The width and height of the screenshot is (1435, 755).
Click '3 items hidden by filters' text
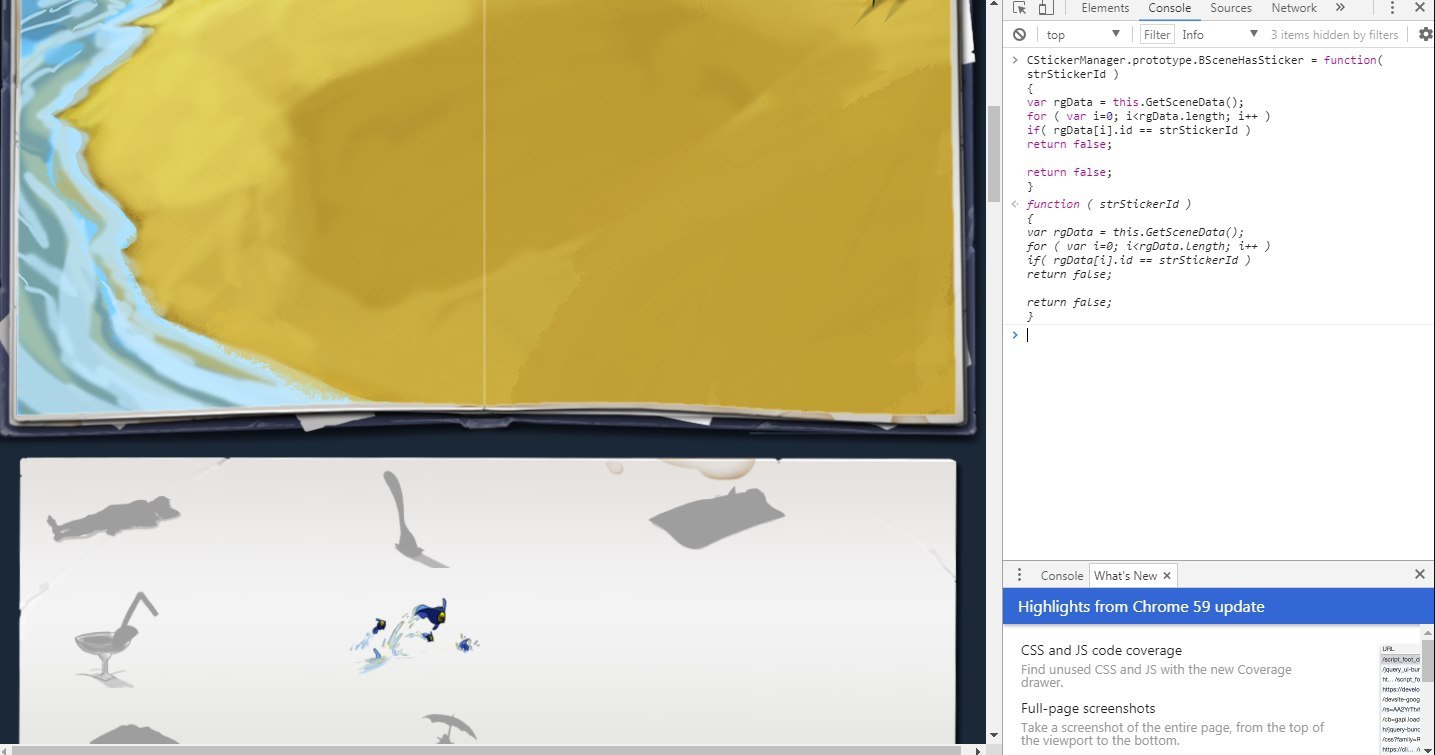[1334, 34]
